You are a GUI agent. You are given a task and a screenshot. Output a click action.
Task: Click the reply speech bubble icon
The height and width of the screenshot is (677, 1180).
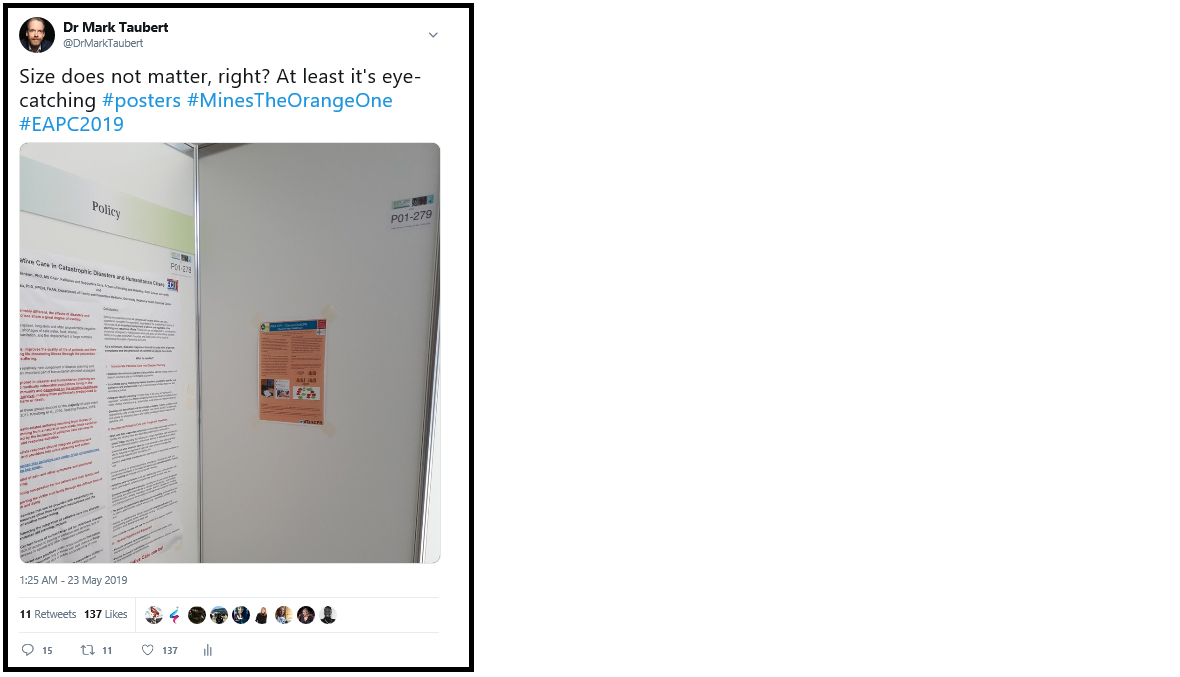click(x=28, y=650)
